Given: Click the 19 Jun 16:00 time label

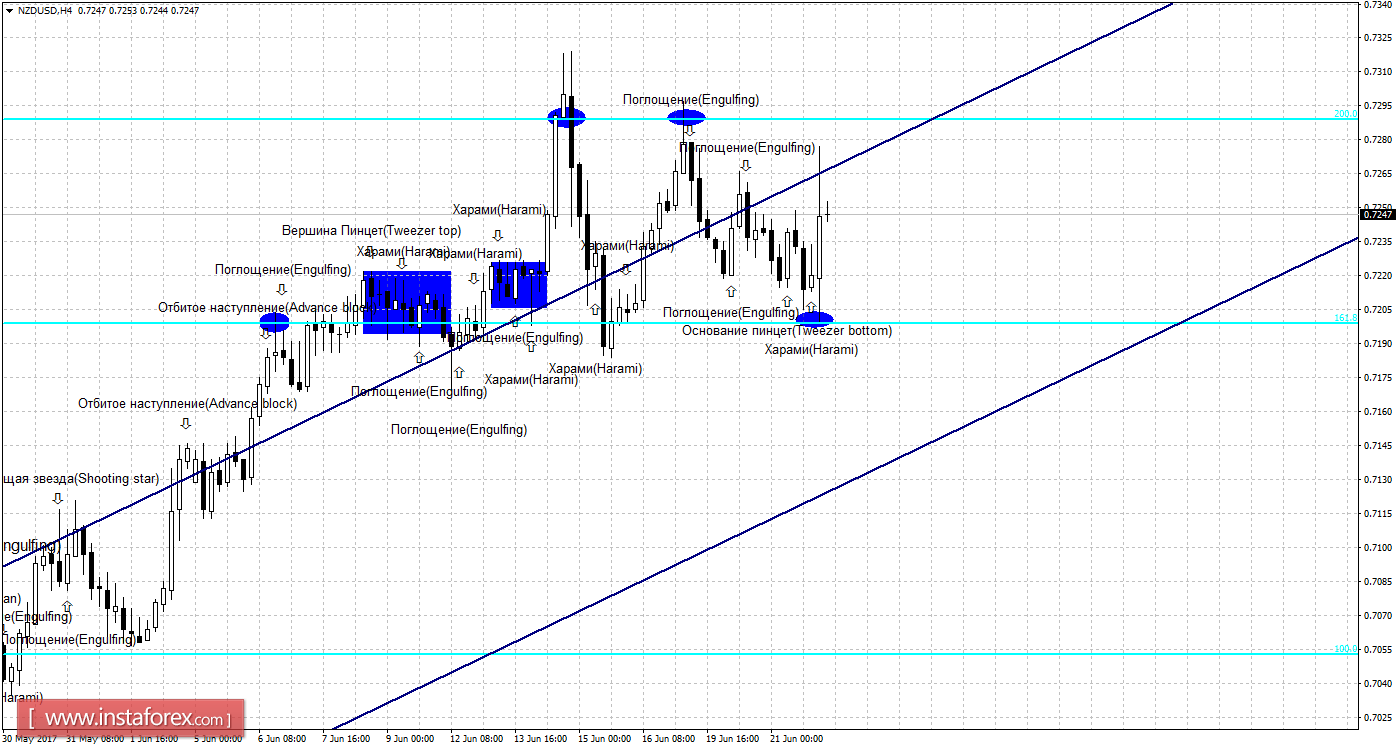Looking at the screenshot, I should click(x=733, y=740).
